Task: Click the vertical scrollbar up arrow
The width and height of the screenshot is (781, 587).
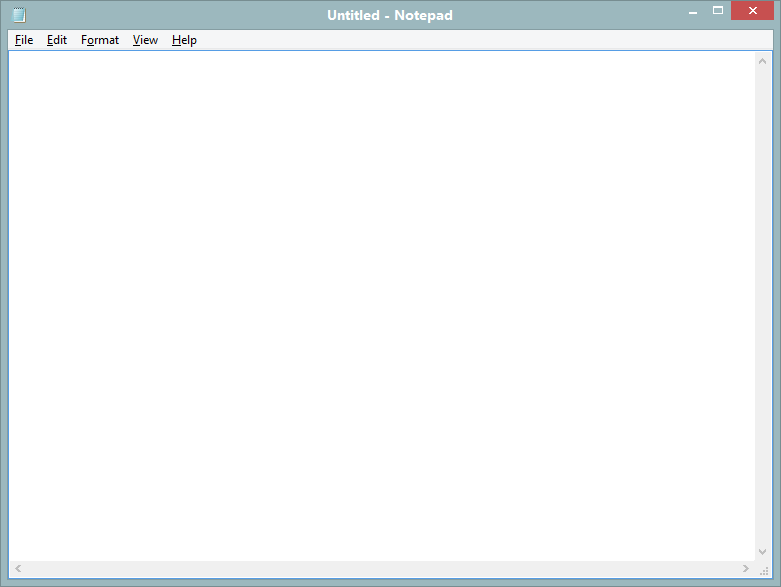Action: (x=762, y=61)
